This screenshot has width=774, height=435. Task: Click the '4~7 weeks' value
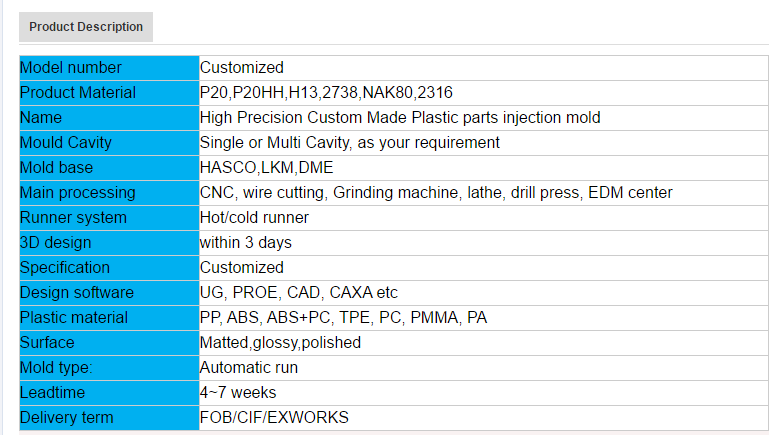tap(238, 393)
